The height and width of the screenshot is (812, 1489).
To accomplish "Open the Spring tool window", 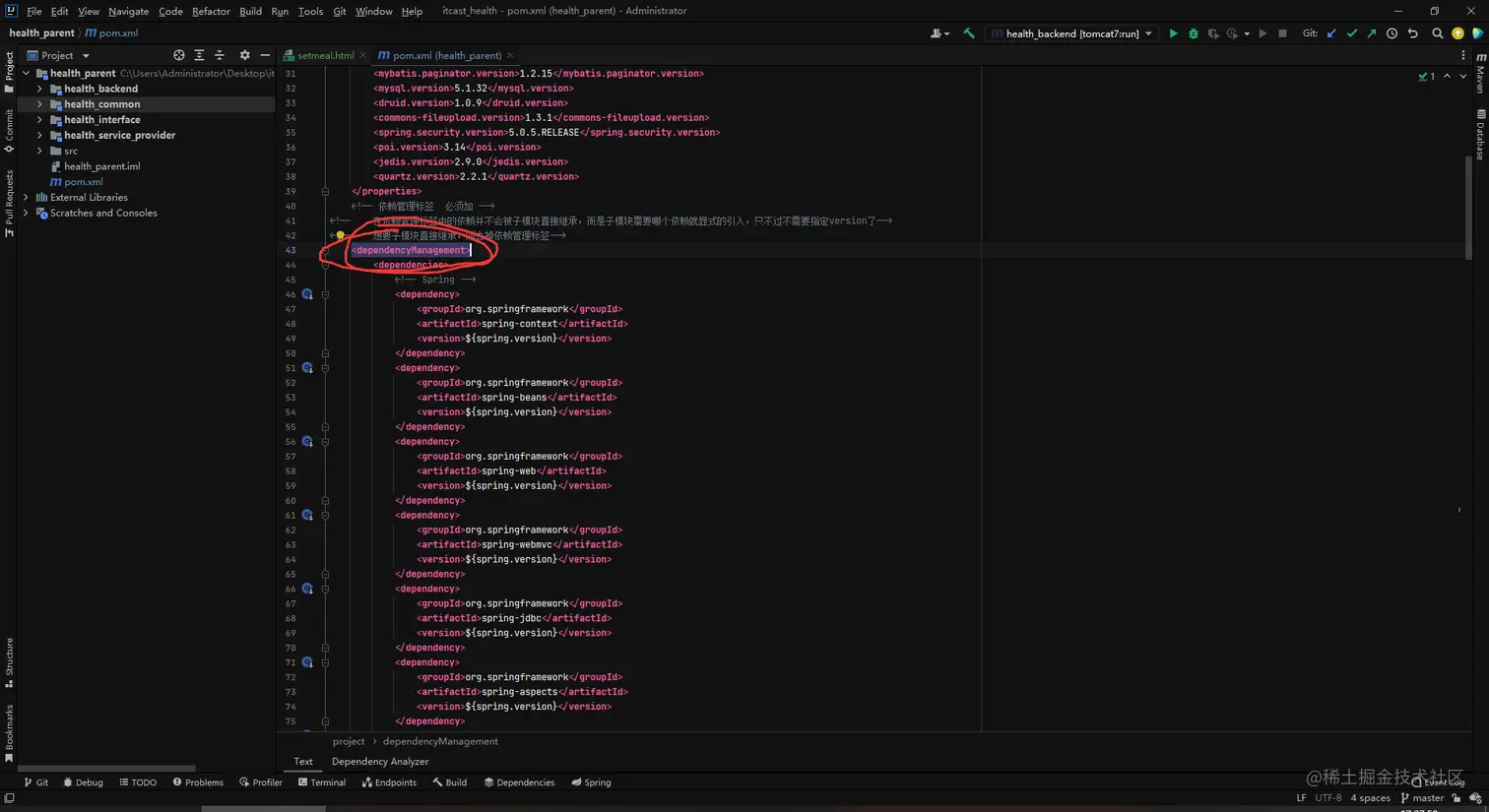I will click(x=591, y=782).
